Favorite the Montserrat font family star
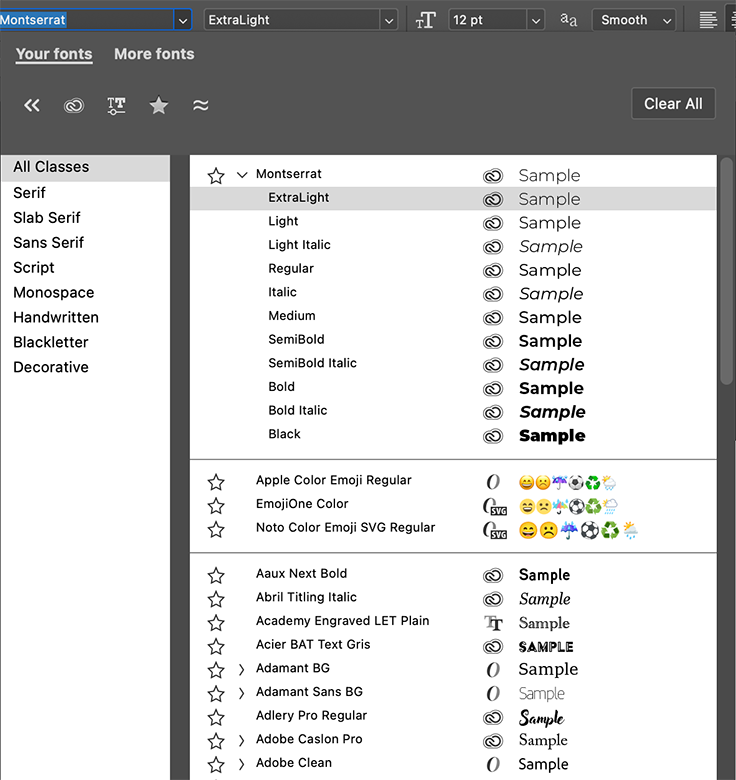736x780 pixels. click(216, 176)
